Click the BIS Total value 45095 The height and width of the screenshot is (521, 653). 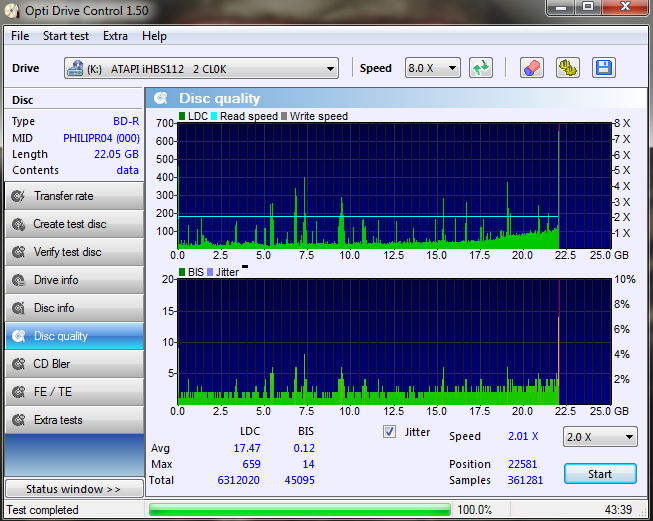coord(299,480)
